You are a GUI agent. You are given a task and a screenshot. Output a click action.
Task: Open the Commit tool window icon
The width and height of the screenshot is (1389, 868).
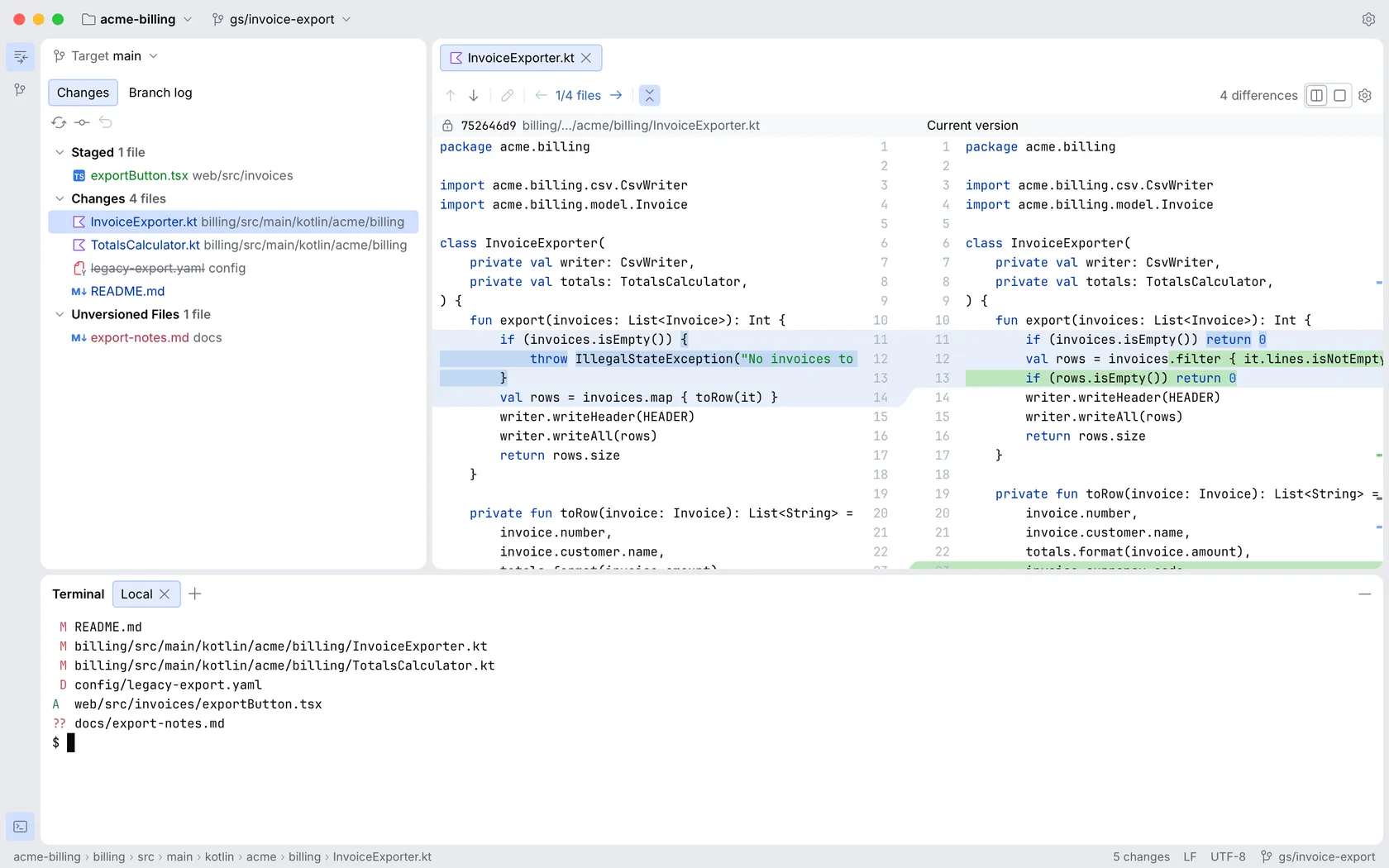(x=21, y=57)
